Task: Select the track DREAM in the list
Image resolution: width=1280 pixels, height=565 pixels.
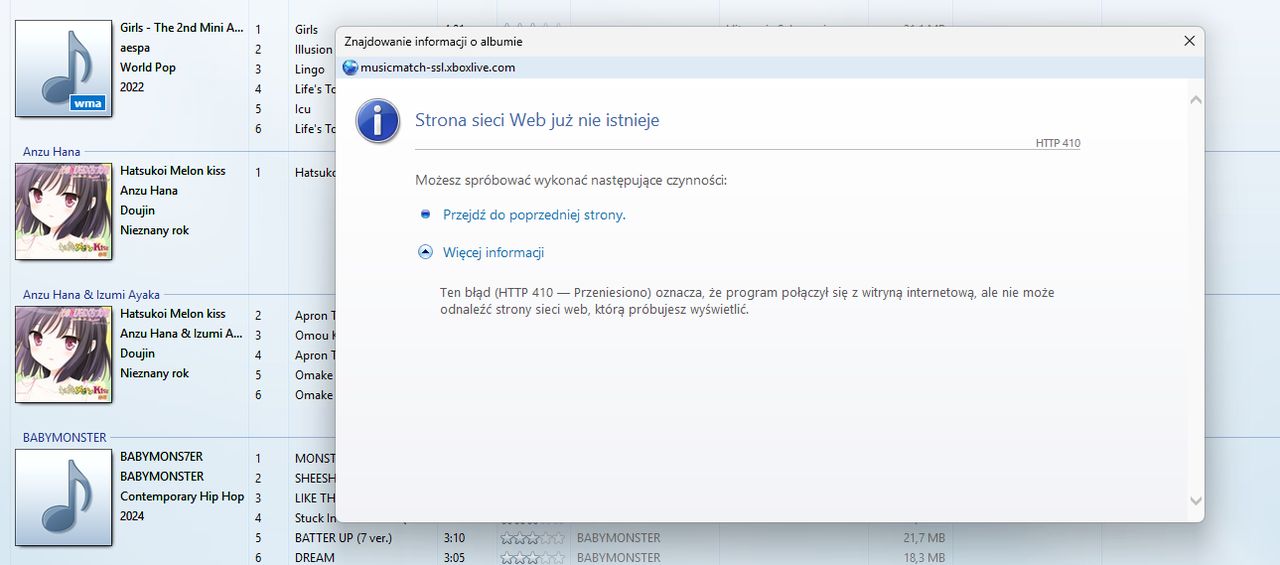Action: point(315,558)
